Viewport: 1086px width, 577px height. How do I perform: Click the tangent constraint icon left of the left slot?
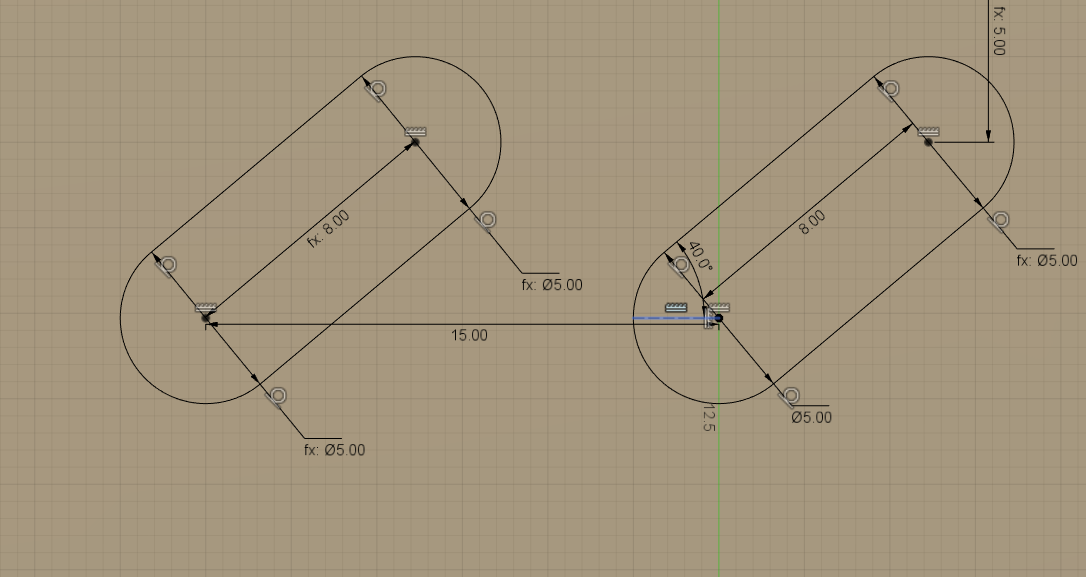click(x=168, y=263)
